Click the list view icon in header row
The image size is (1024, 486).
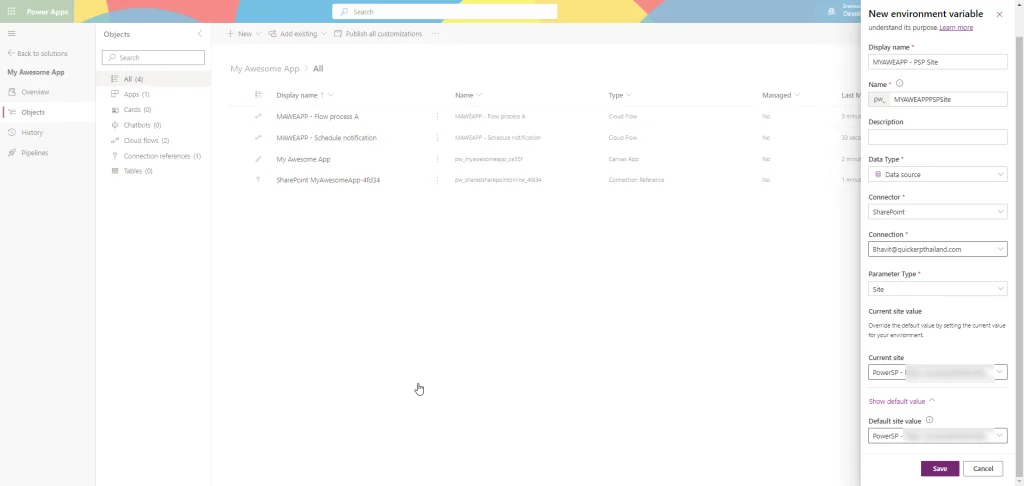point(259,95)
